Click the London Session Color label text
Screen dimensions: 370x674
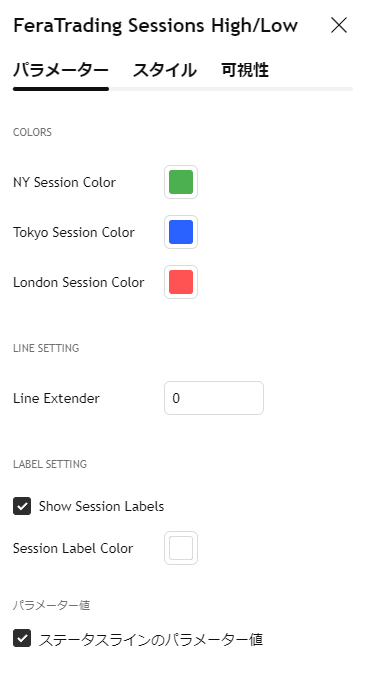[x=79, y=282]
